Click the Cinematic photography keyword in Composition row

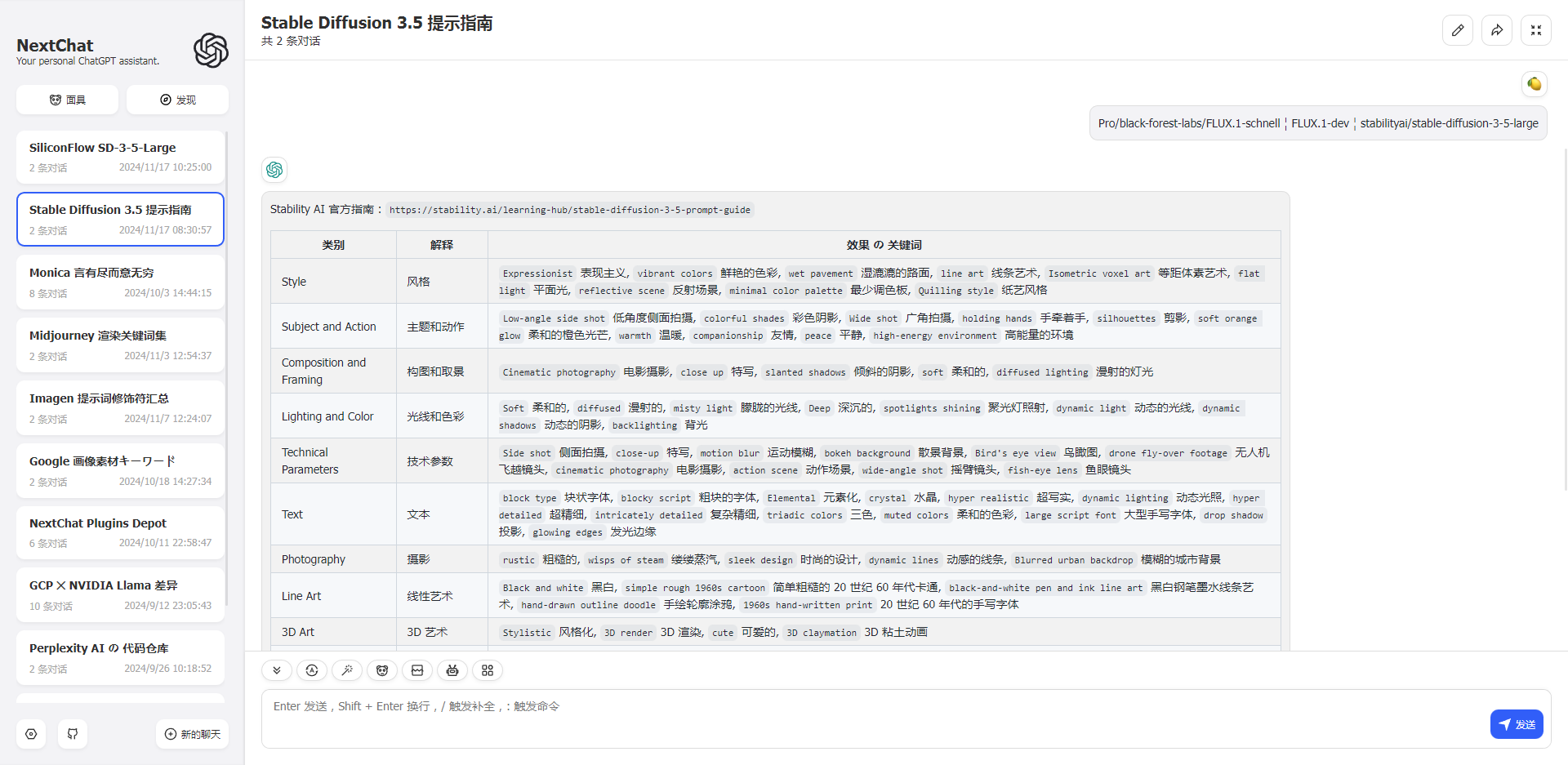pos(559,372)
